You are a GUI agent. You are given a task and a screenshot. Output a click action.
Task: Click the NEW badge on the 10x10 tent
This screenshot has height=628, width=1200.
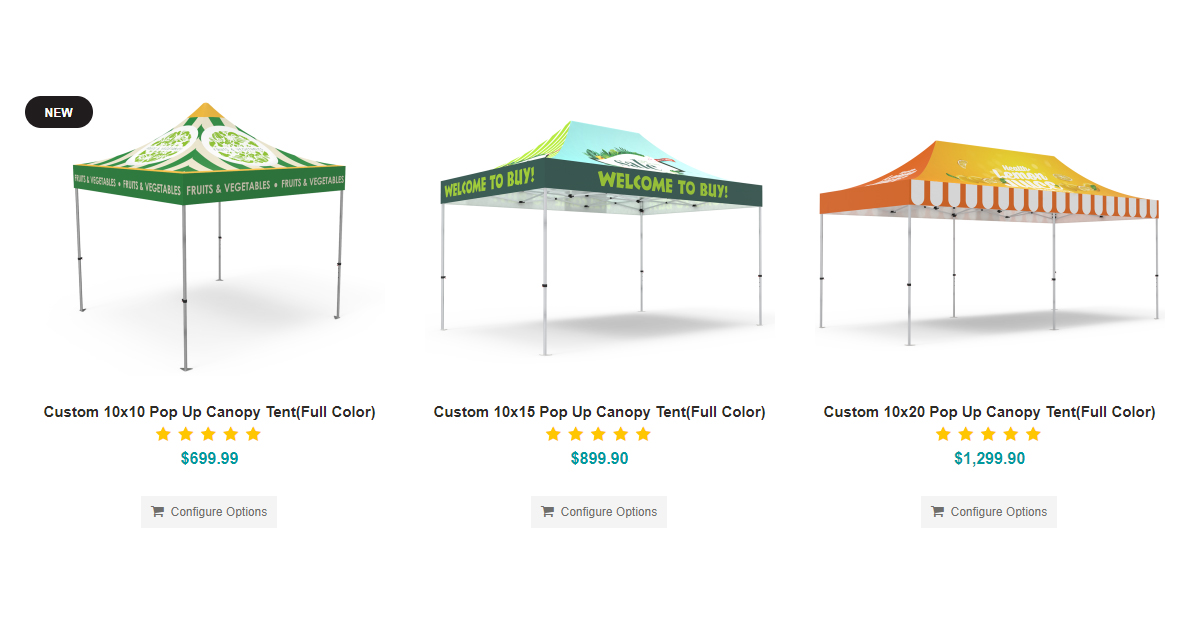pos(59,112)
